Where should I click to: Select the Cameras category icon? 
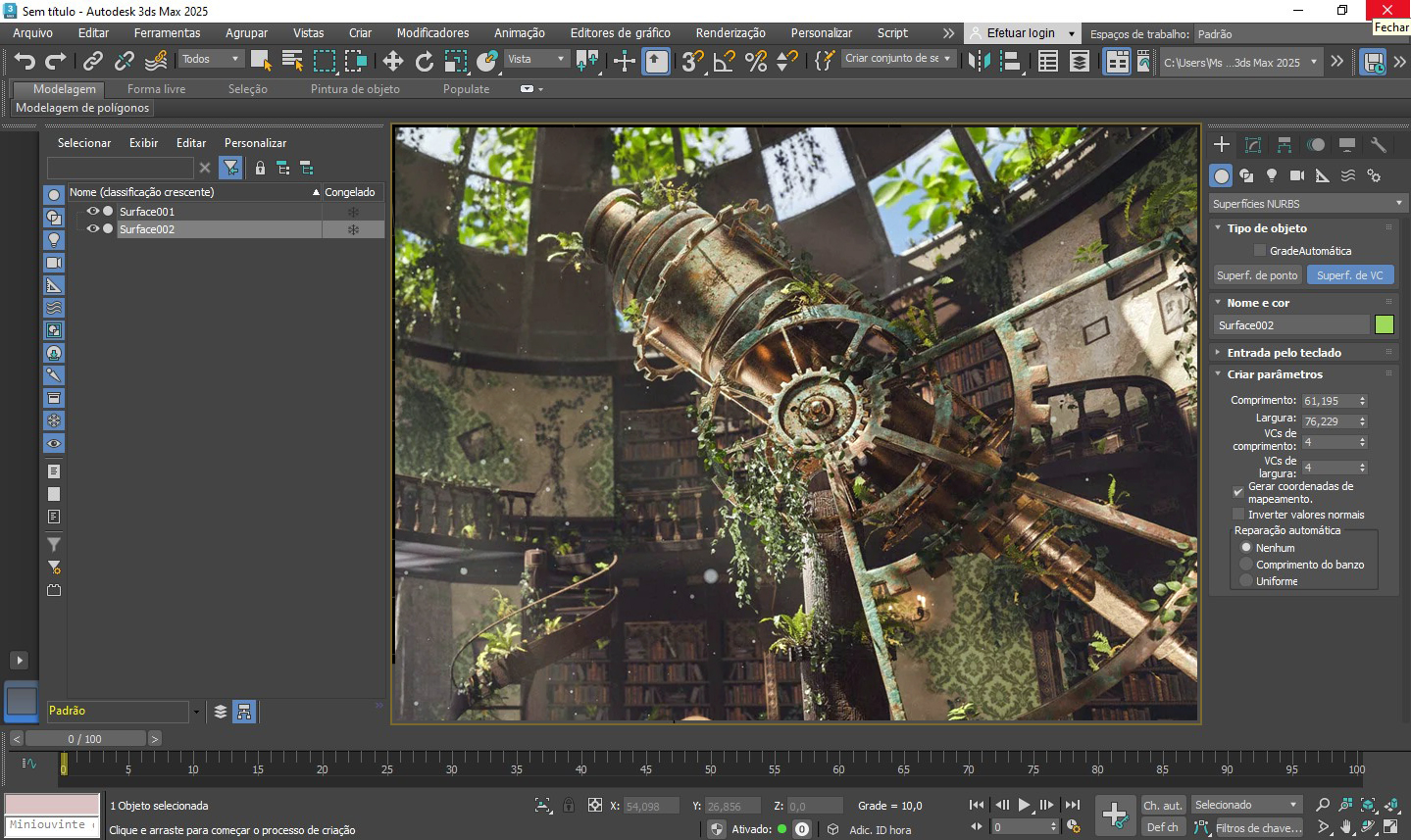tap(1297, 175)
